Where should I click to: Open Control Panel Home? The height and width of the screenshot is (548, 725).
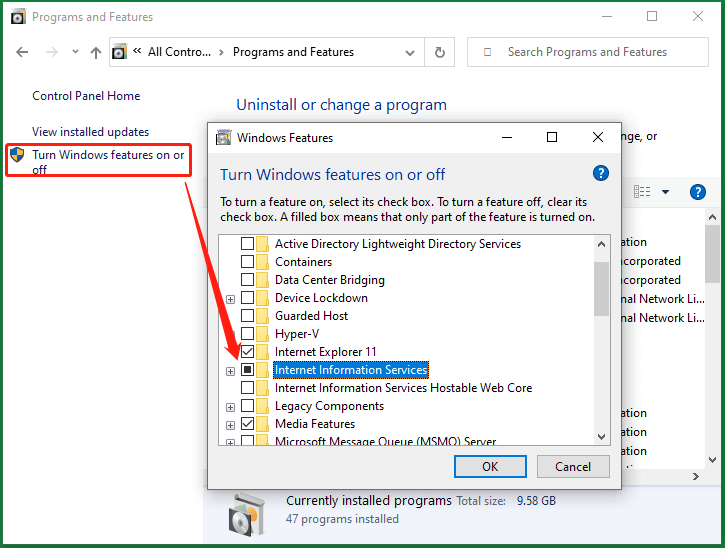click(86, 96)
